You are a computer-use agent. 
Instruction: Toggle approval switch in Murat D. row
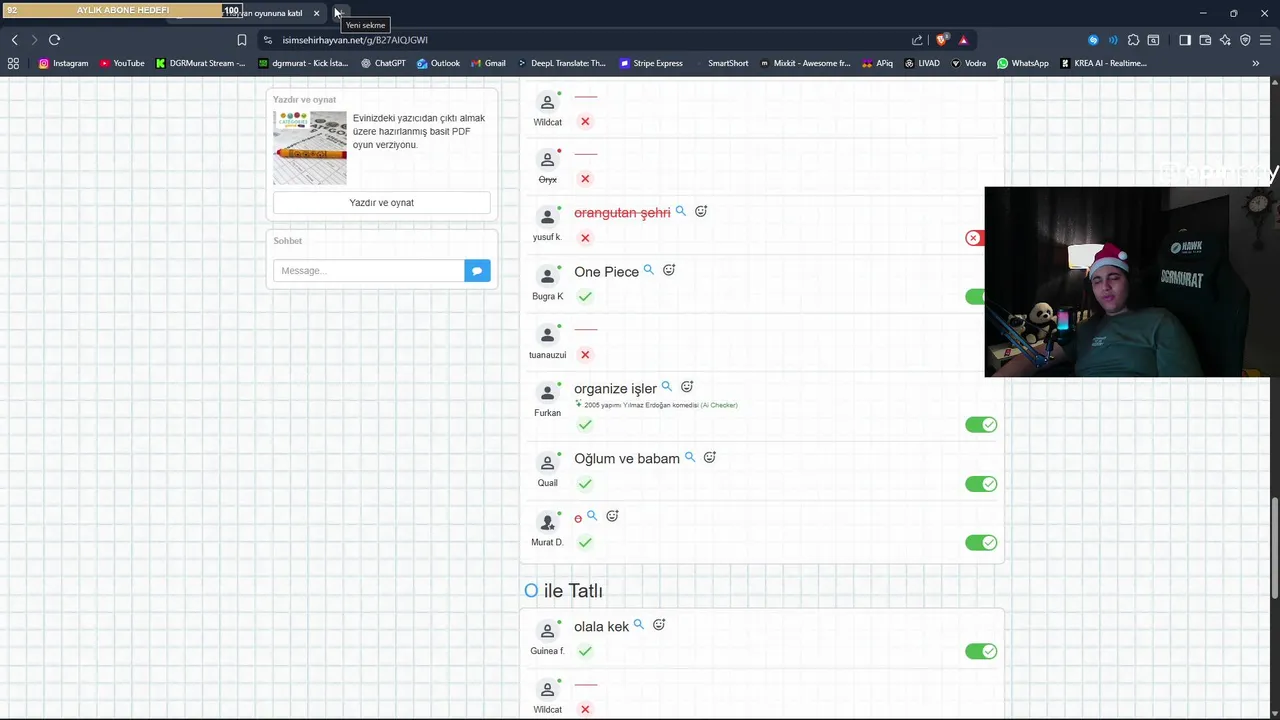(x=981, y=543)
